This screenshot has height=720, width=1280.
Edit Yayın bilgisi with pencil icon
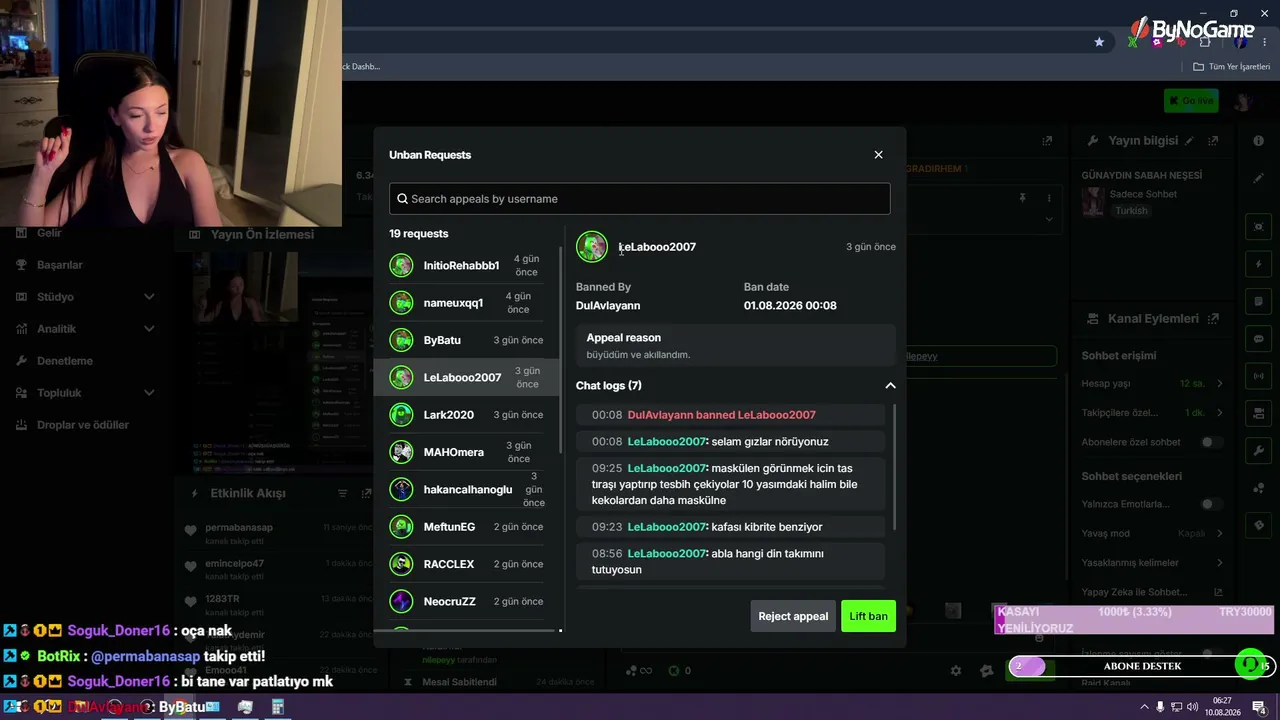[x=1191, y=141]
